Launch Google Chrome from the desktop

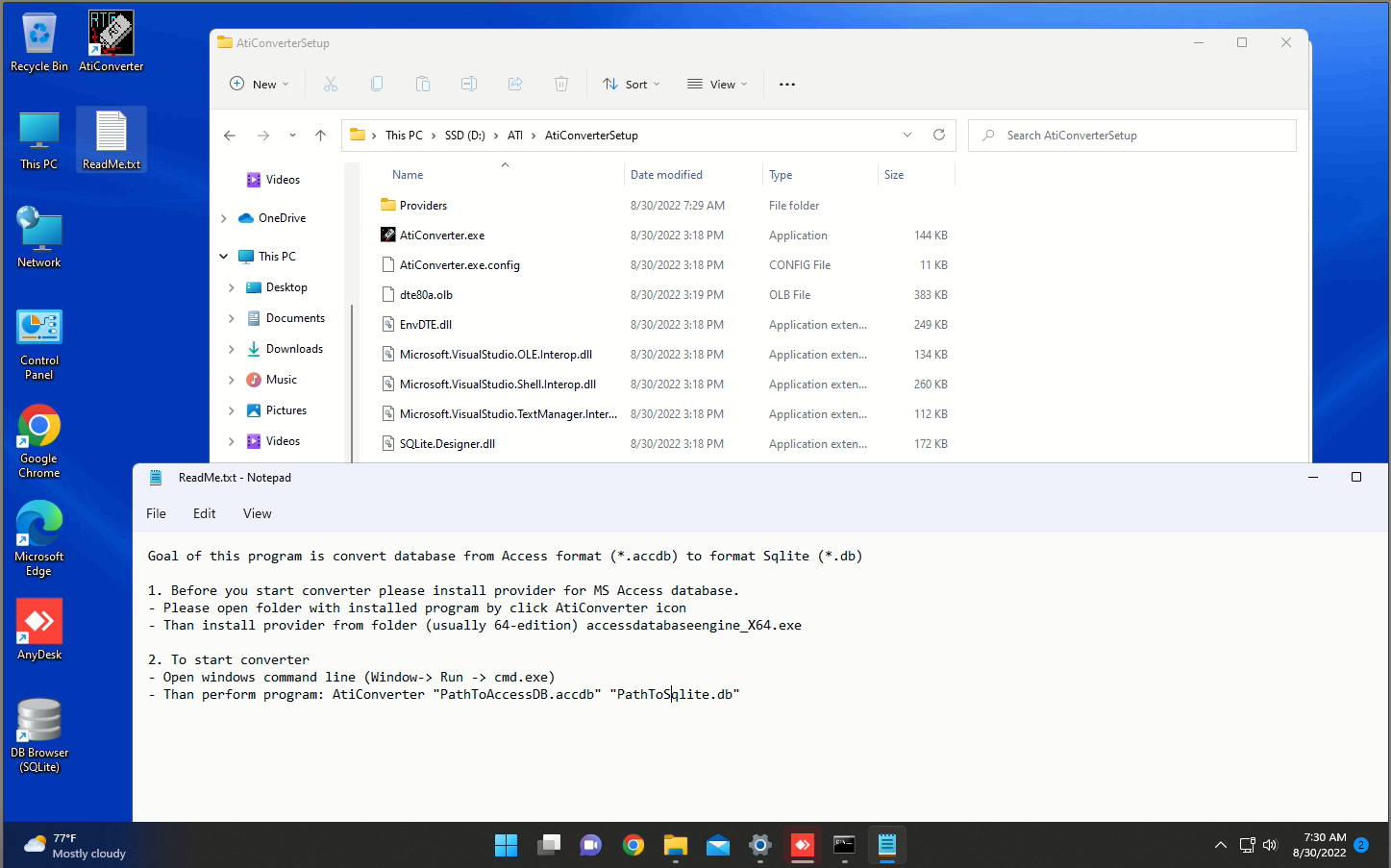pos(39,442)
